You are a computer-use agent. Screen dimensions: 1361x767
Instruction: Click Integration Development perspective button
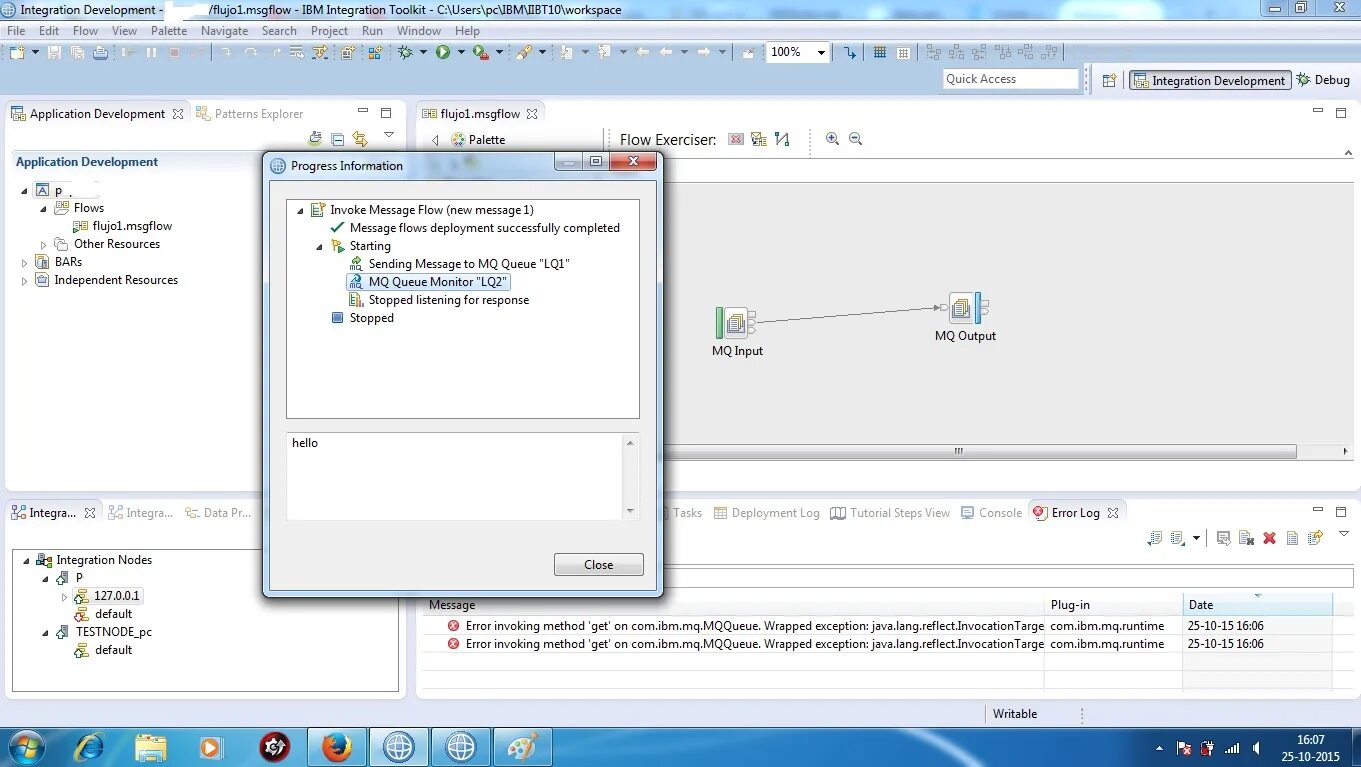click(x=1209, y=80)
